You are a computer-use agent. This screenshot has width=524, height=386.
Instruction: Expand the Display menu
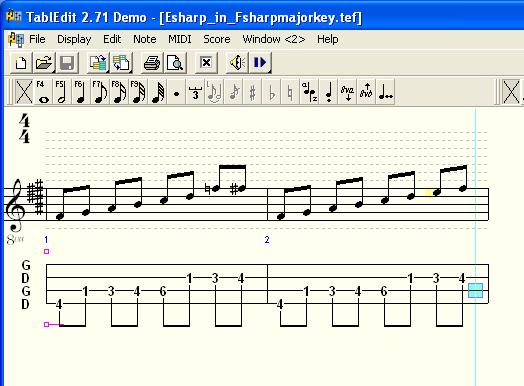[x=74, y=39]
